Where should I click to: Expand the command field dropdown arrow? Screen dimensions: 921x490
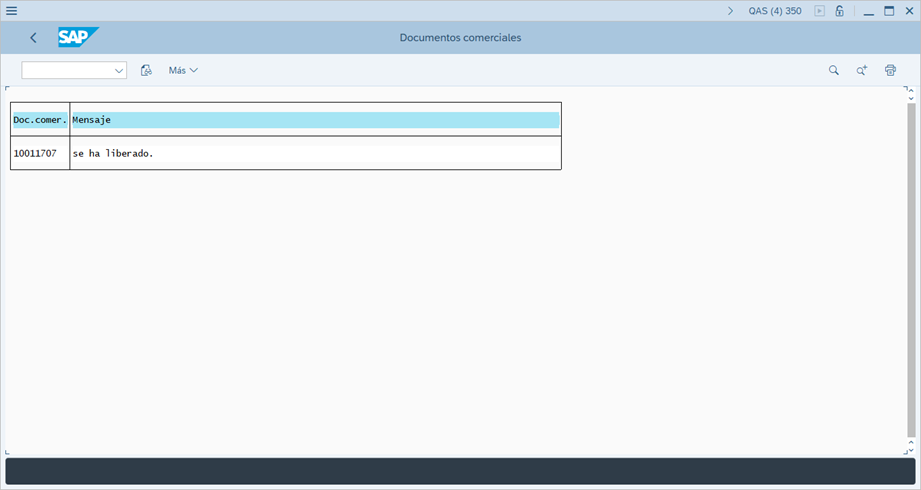119,71
